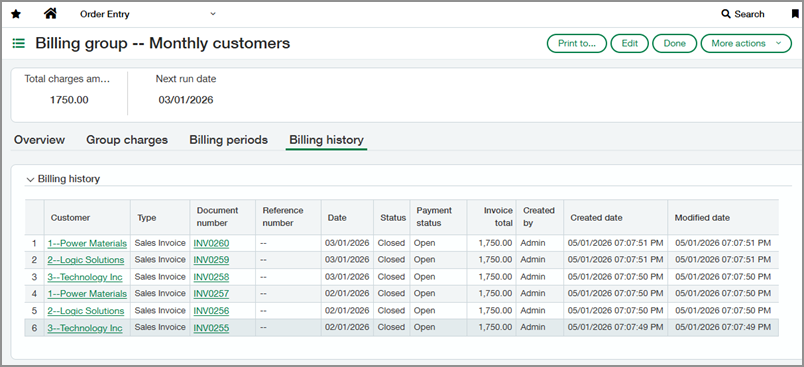The width and height of the screenshot is (804, 367).
Task: Click the Done button
Action: (674, 44)
